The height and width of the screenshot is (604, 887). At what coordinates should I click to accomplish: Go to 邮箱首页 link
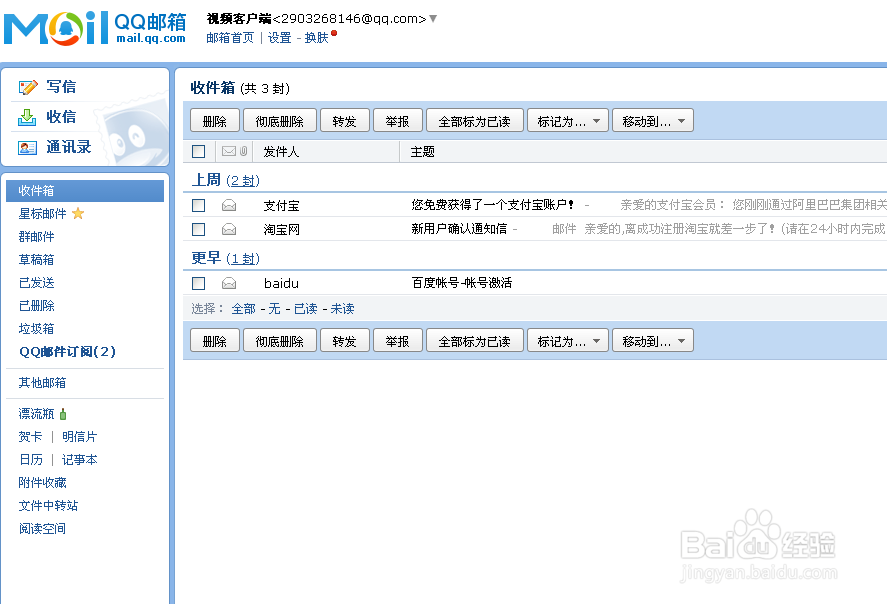(230, 38)
